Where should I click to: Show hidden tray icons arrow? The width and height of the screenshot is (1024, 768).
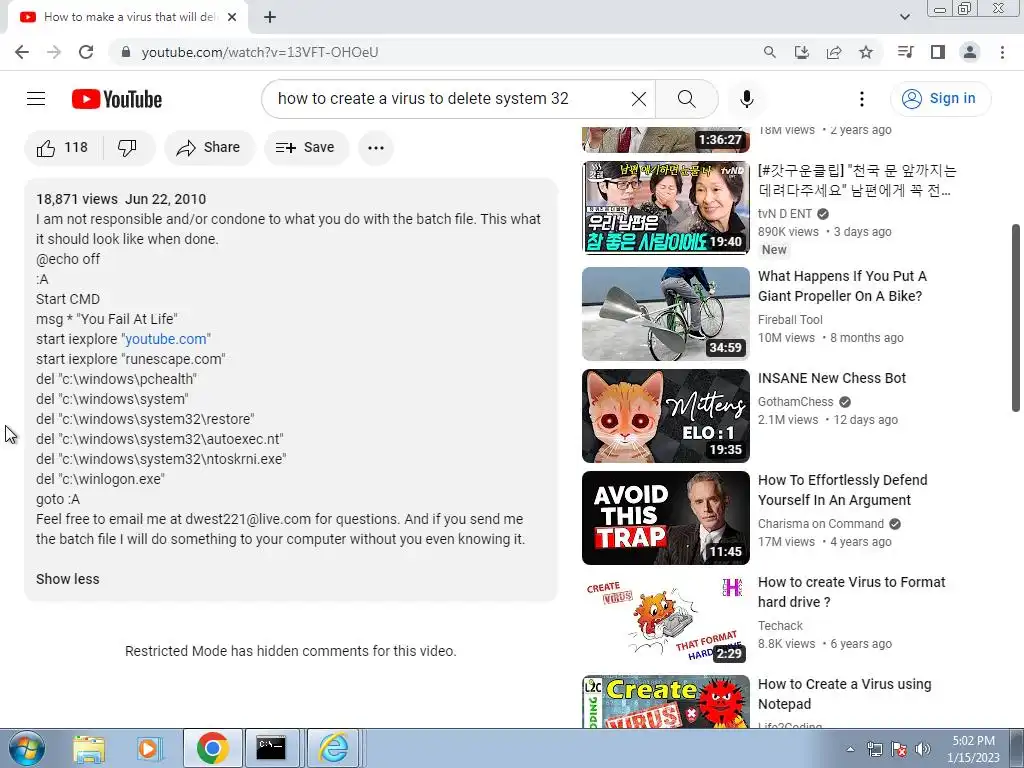[x=850, y=749]
